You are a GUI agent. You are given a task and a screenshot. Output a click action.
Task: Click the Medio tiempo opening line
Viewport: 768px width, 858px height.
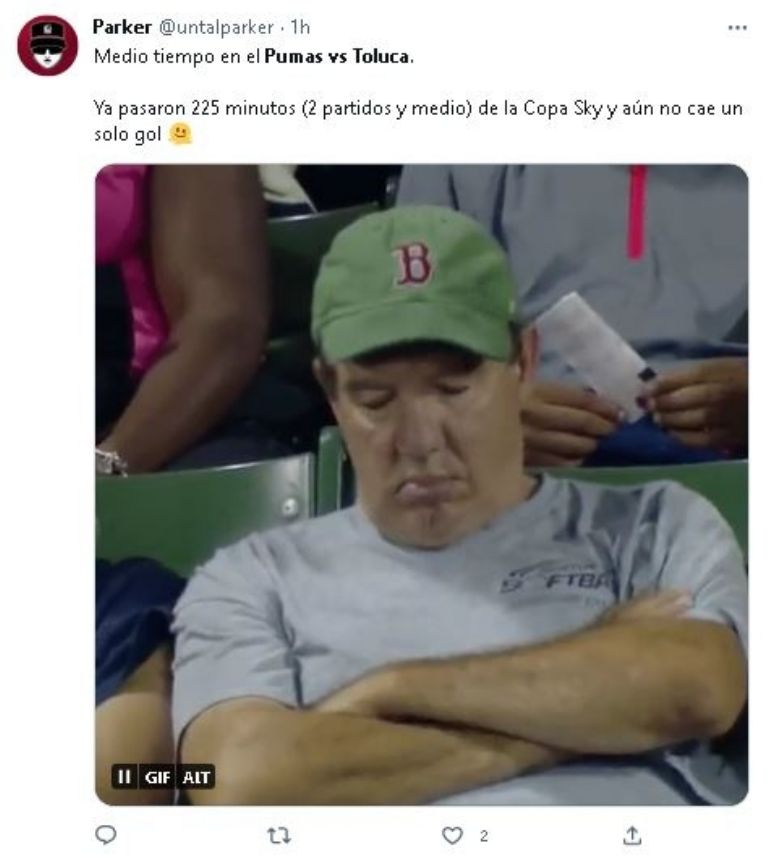pos(254,56)
